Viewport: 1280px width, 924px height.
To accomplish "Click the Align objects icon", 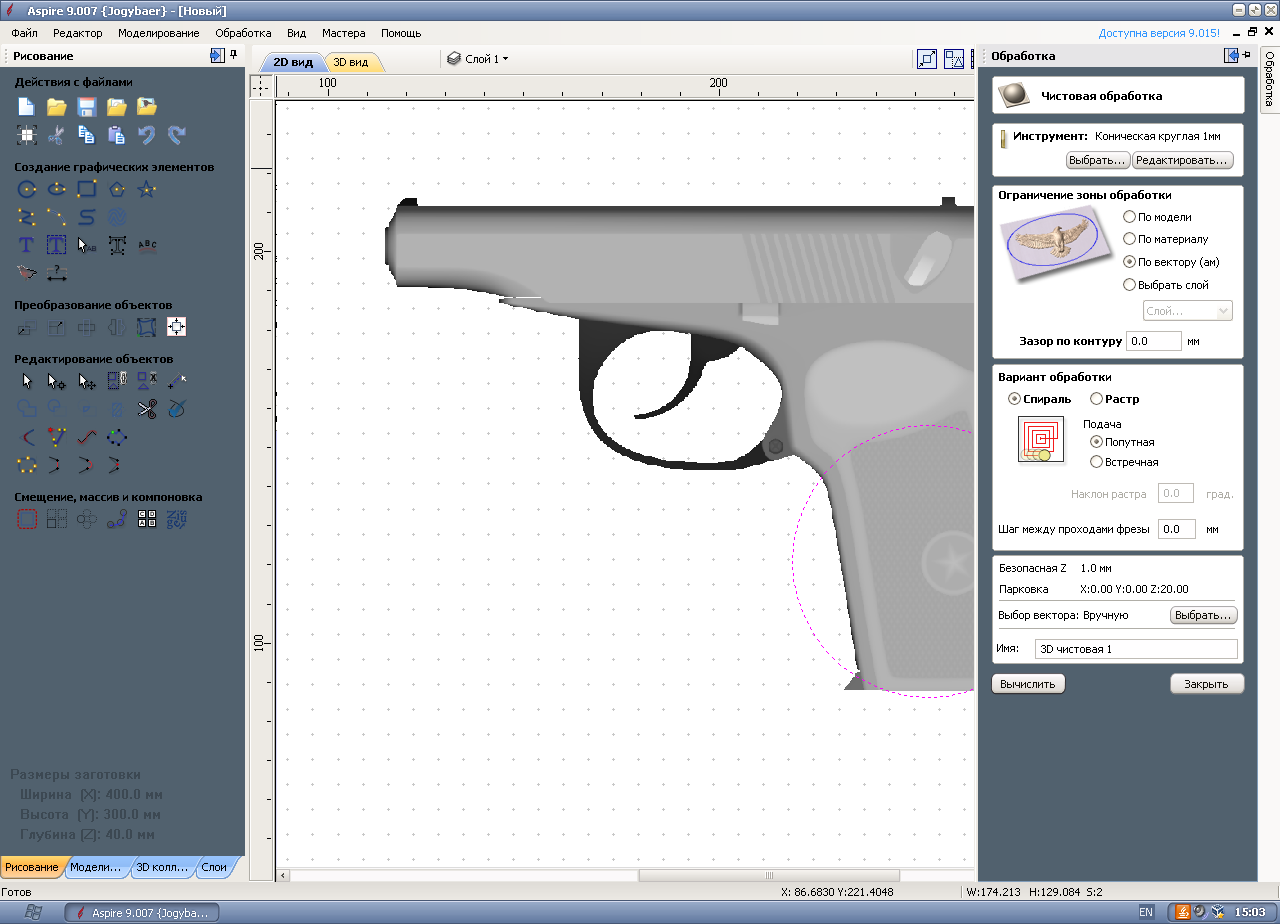I will tap(177, 327).
